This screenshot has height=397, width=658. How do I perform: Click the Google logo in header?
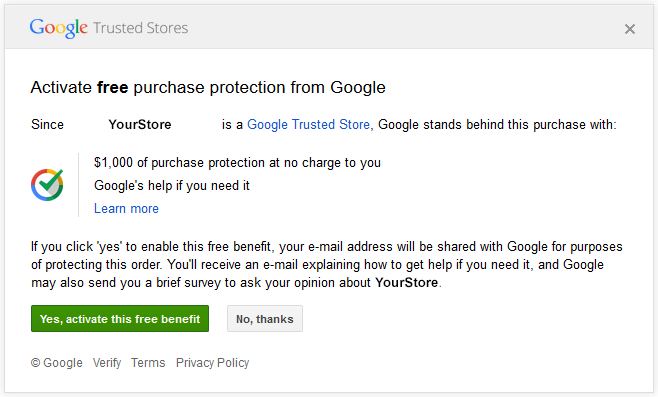[x=58, y=28]
